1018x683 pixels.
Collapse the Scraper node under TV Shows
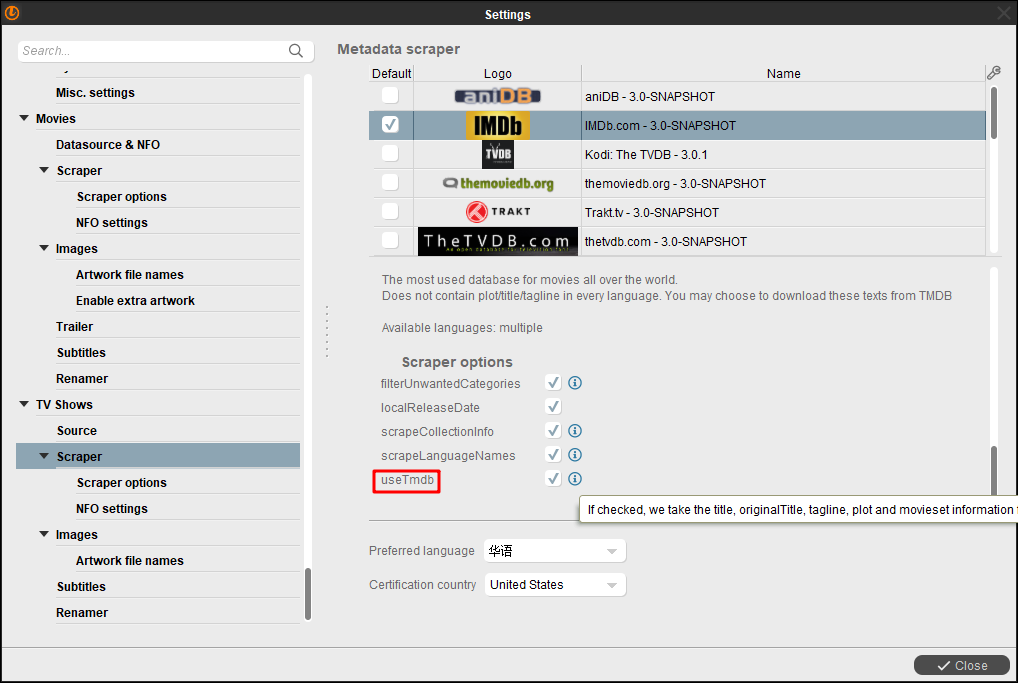pos(44,456)
